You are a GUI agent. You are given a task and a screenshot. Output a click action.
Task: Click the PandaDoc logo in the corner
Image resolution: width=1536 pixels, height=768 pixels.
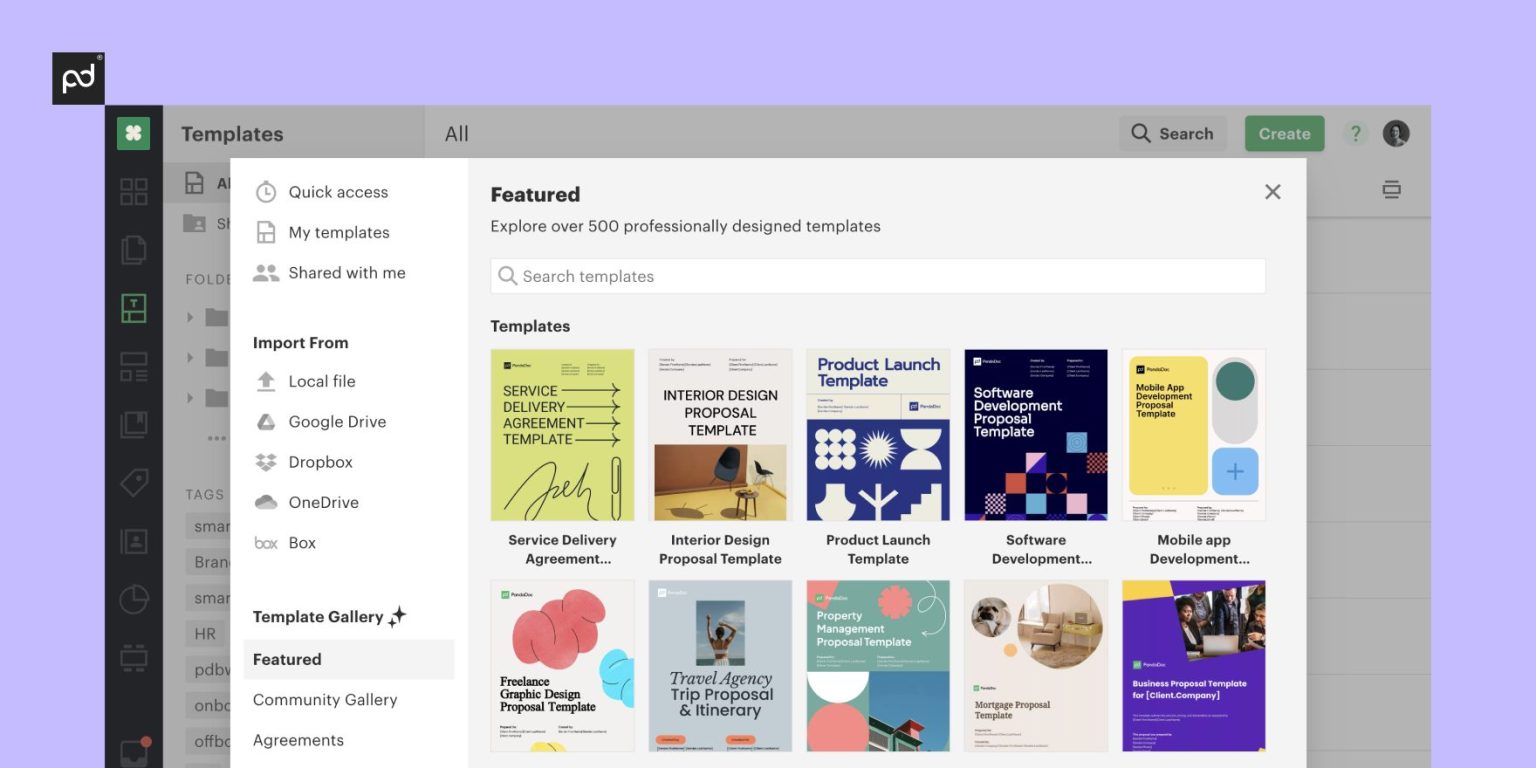tap(78, 78)
